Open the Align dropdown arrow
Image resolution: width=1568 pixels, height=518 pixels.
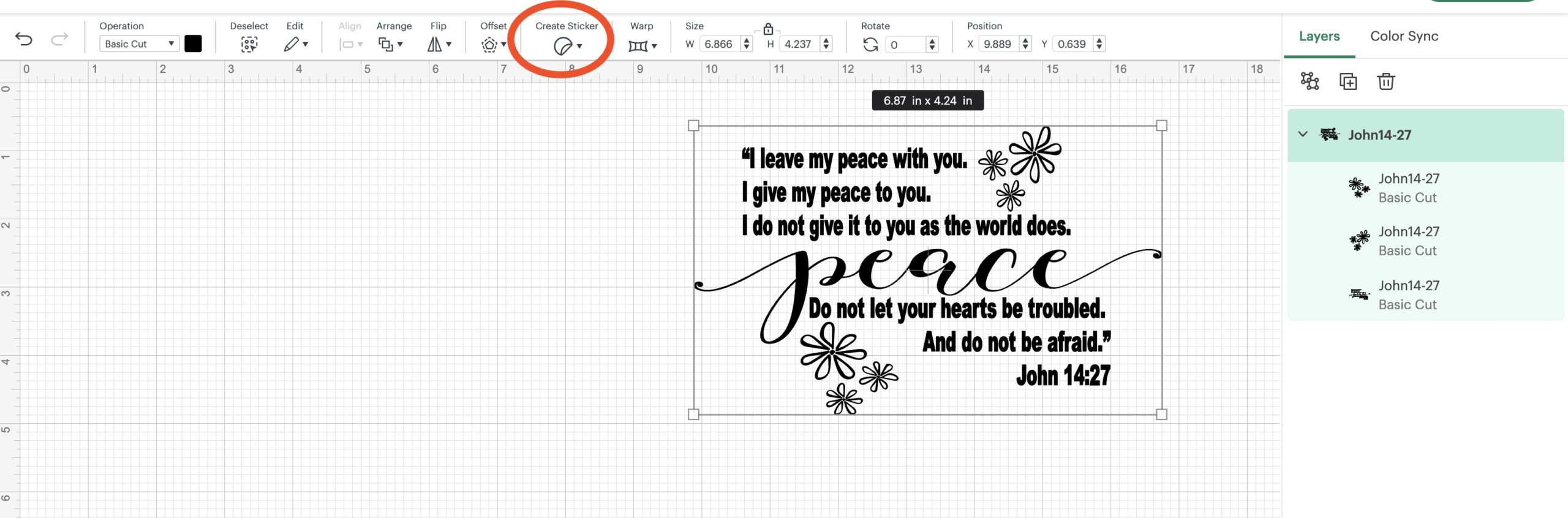pos(360,45)
